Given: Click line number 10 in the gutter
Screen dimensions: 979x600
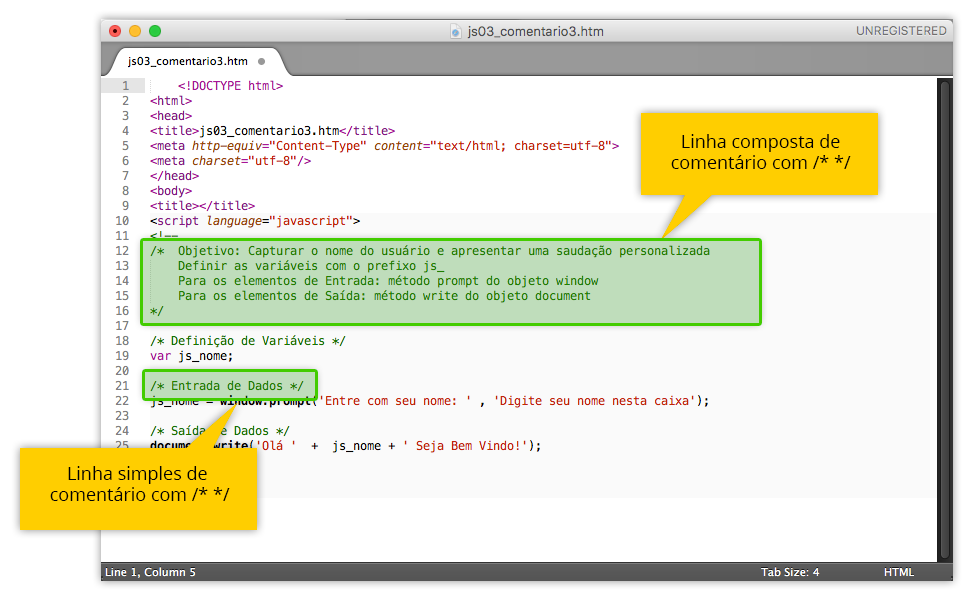Looking at the screenshot, I should click(122, 221).
